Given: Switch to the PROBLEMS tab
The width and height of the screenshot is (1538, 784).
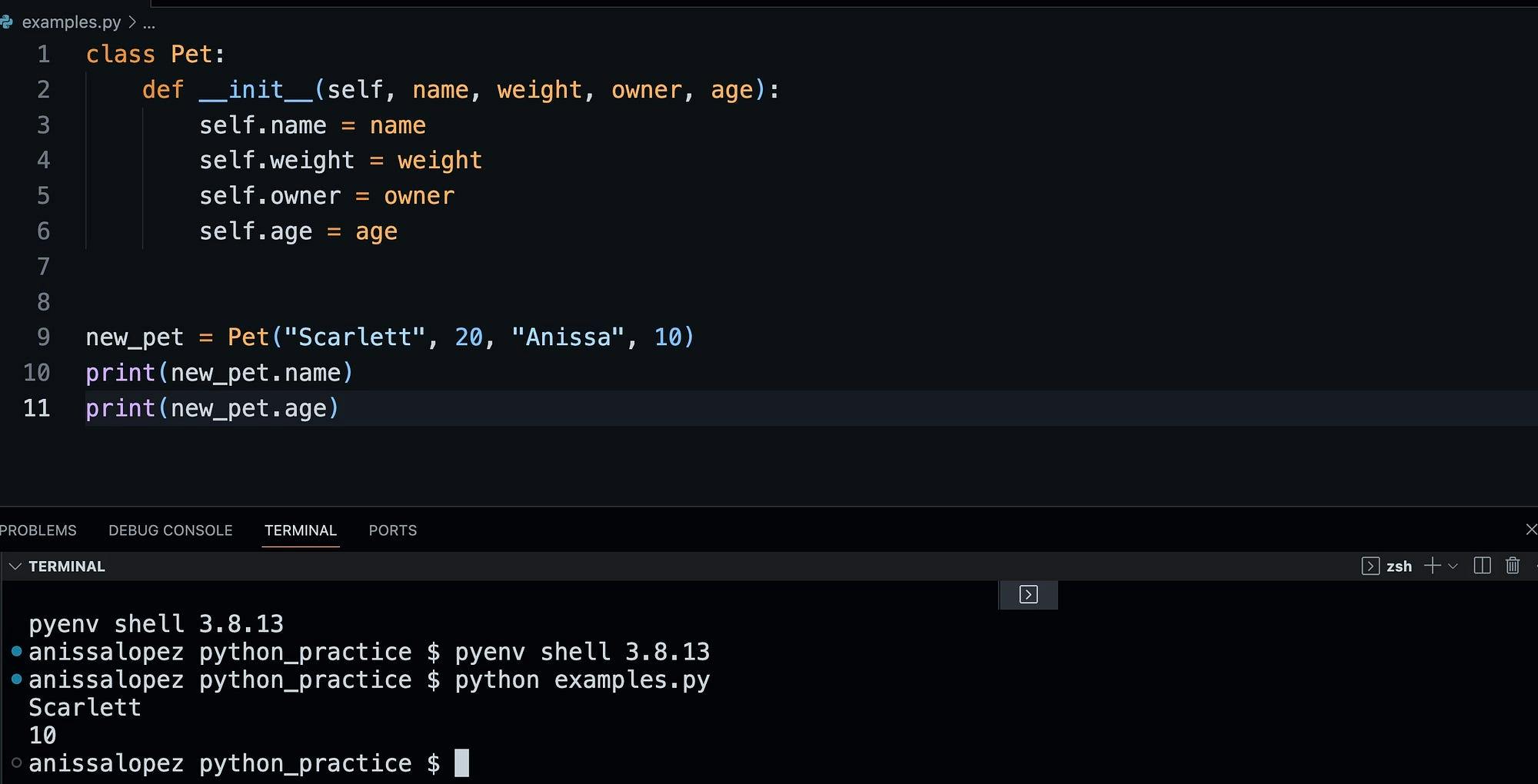Looking at the screenshot, I should click(x=38, y=530).
